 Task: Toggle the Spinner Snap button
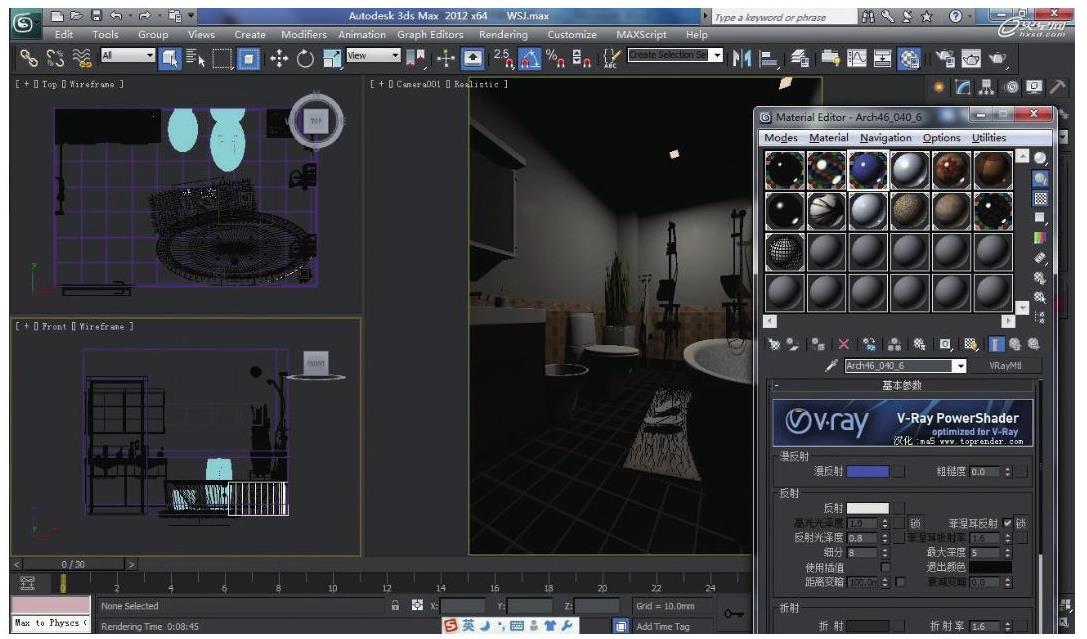click(581, 59)
